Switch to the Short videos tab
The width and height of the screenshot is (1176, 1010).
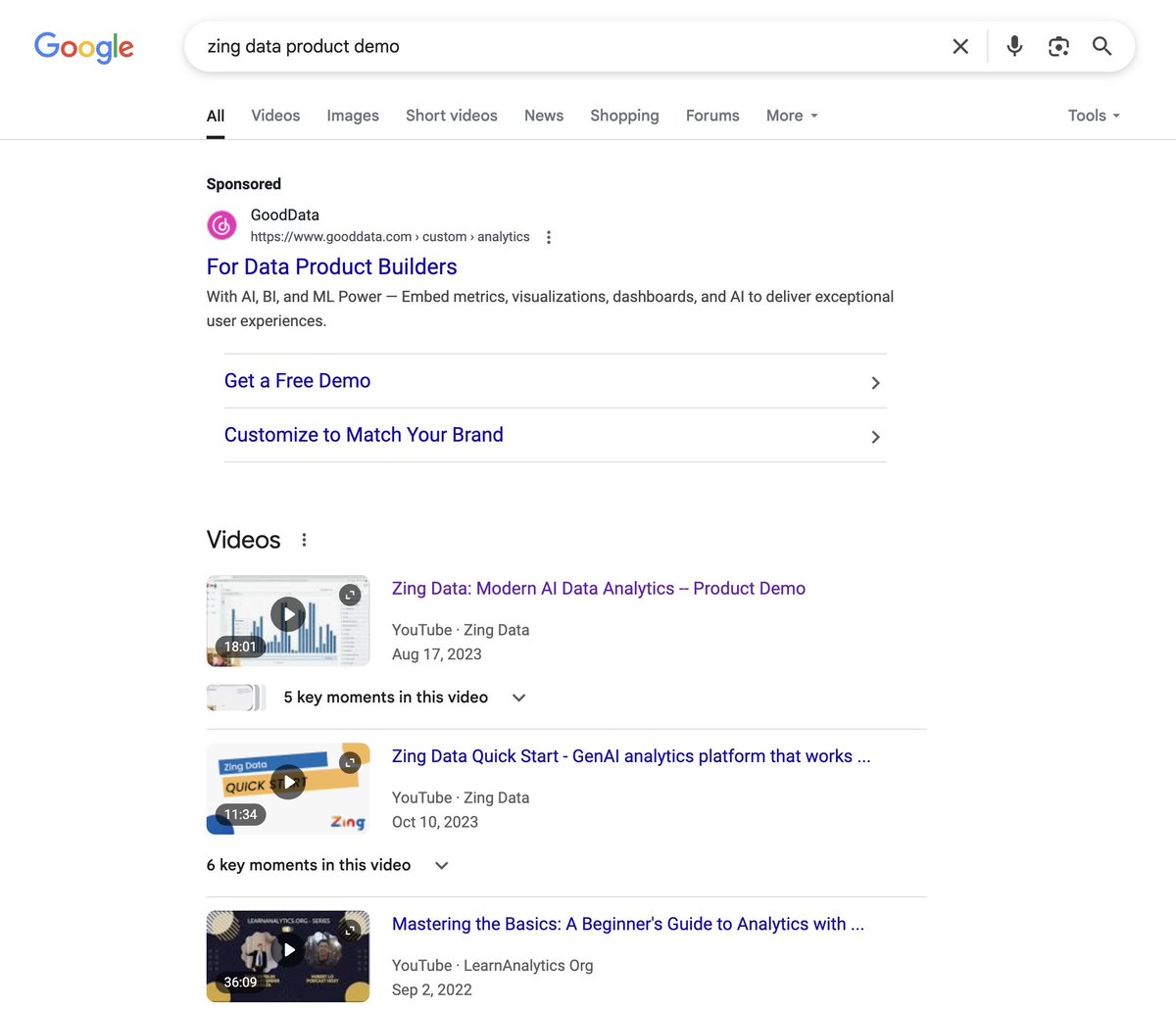pyautogui.click(x=452, y=116)
